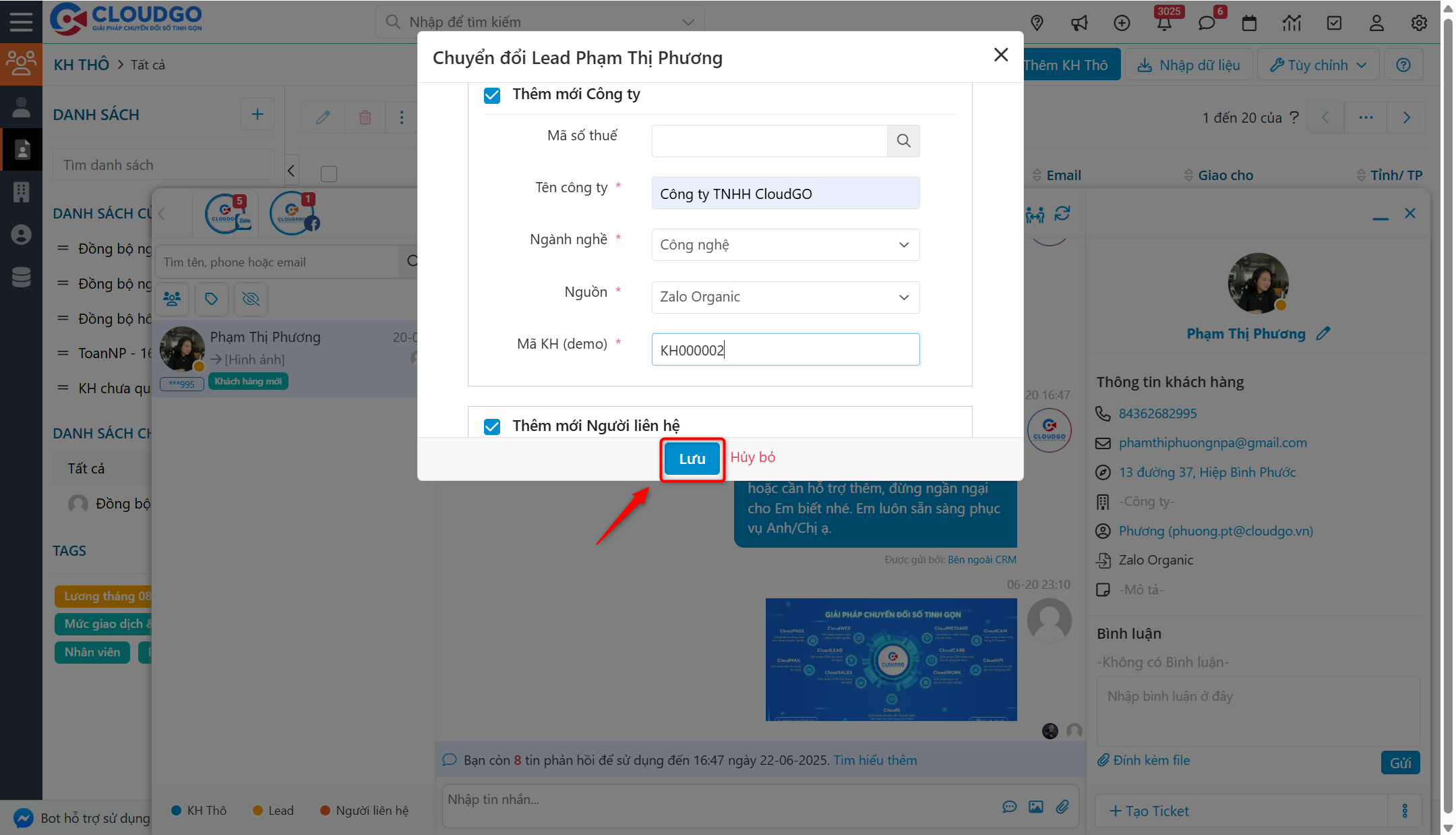
Task: Click the Facebook channel avatar icon
Action: pos(293,214)
